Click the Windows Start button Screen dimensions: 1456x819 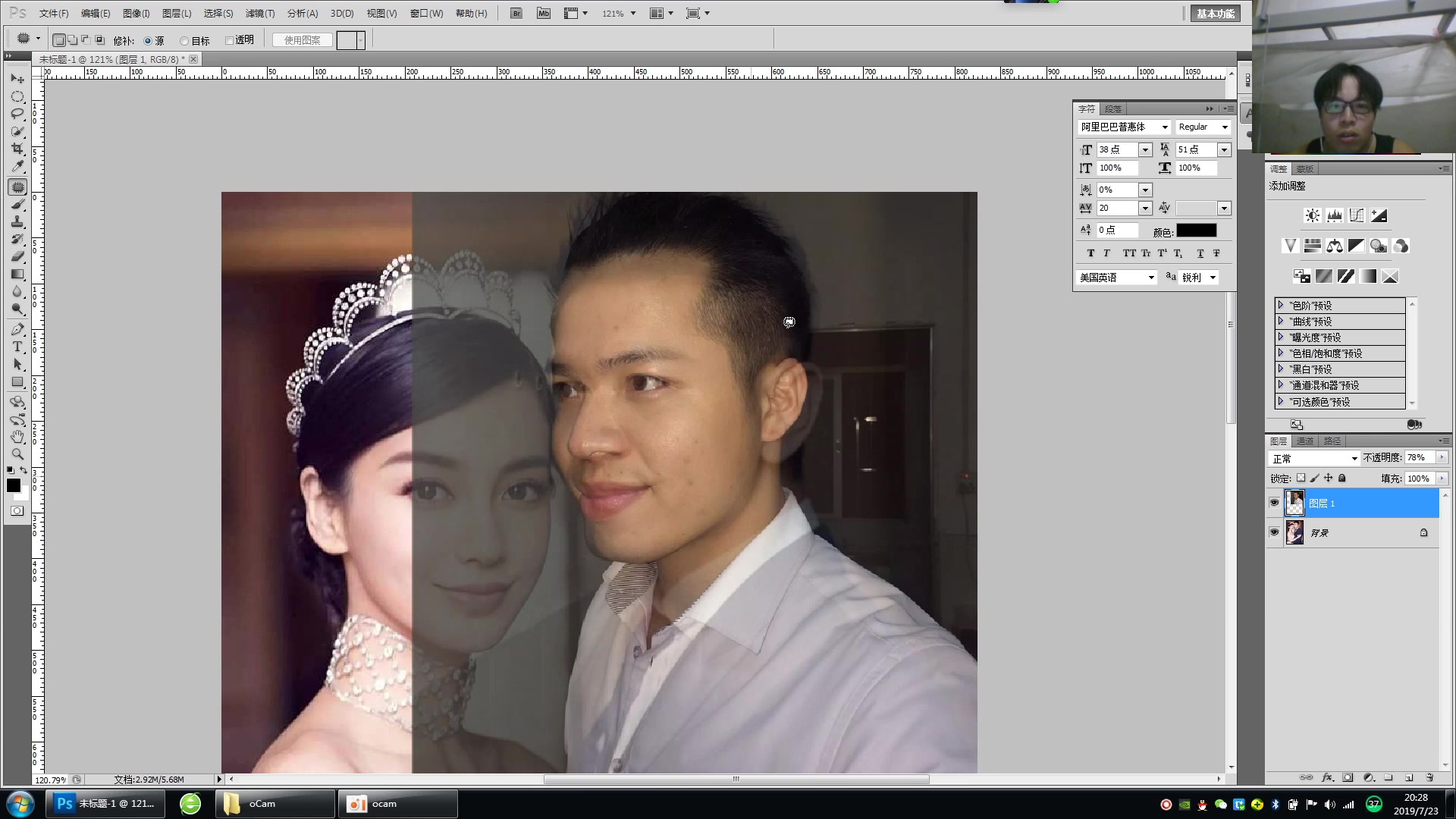pos(20,804)
